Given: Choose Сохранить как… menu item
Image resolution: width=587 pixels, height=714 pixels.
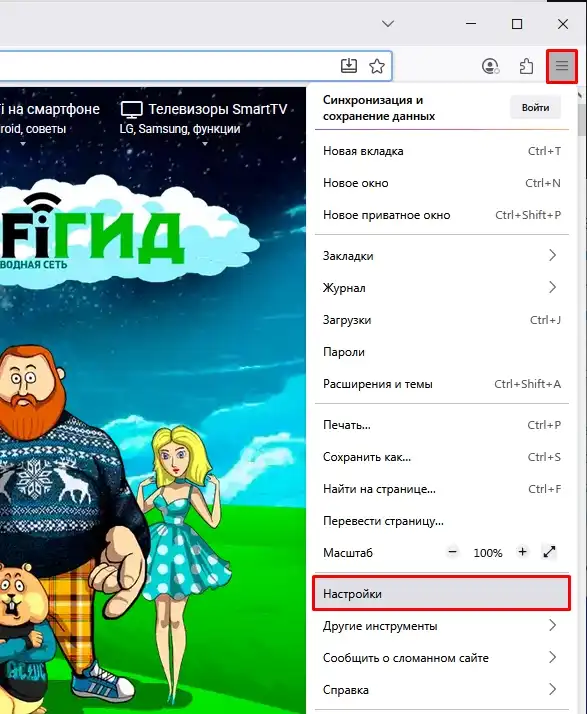Looking at the screenshot, I should coord(442,457).
